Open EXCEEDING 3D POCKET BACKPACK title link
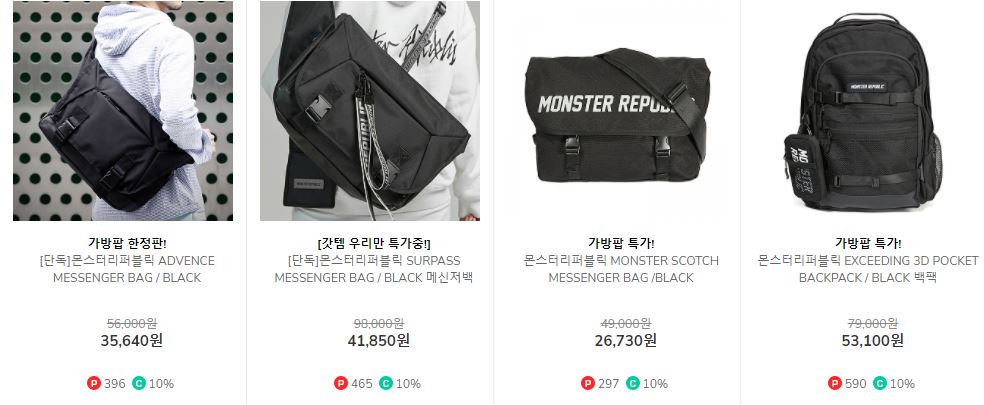This screenshot has width=984, height=405. point(868,269)
